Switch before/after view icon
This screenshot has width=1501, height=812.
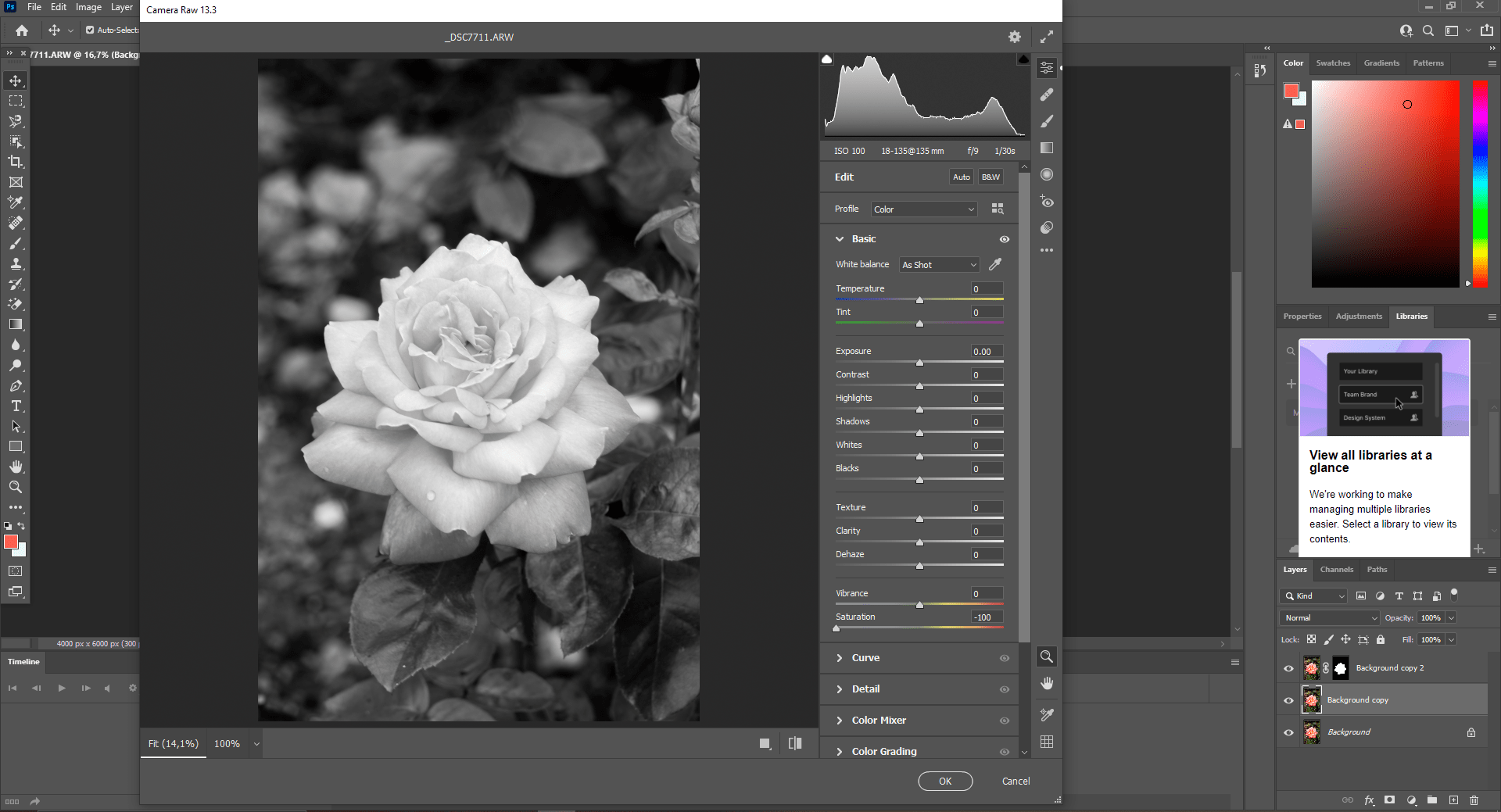coord(795,743)
